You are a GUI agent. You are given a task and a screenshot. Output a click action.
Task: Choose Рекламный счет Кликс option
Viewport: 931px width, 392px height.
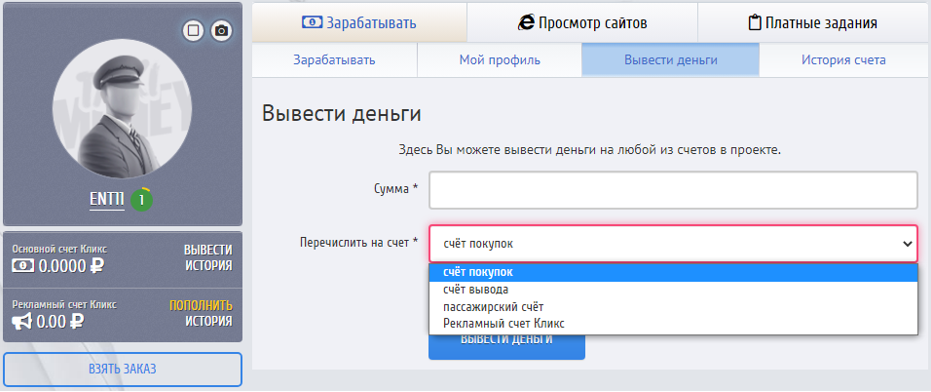coord(673,324)
